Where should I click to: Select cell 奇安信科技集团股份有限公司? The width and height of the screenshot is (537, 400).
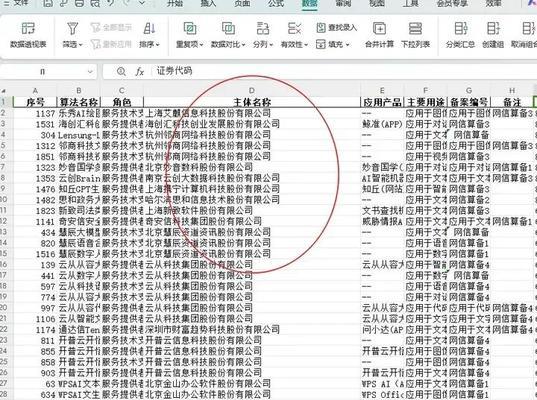252,222
